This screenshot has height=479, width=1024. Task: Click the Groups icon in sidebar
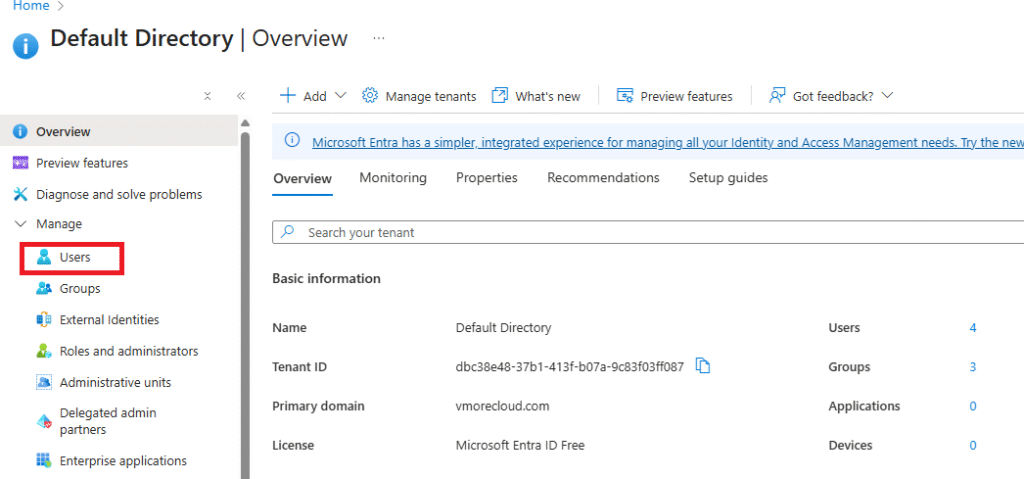point(44,289)
